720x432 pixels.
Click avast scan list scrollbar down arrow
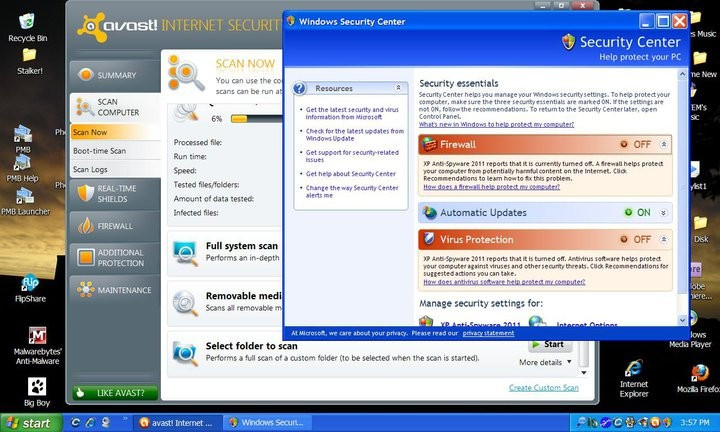click(584, 372)
